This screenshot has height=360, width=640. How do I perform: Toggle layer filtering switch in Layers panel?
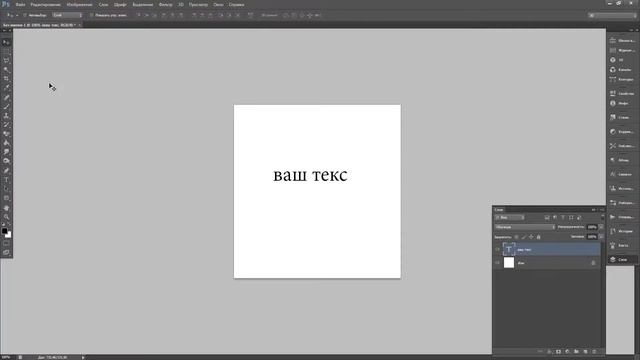tap(603, 217)
